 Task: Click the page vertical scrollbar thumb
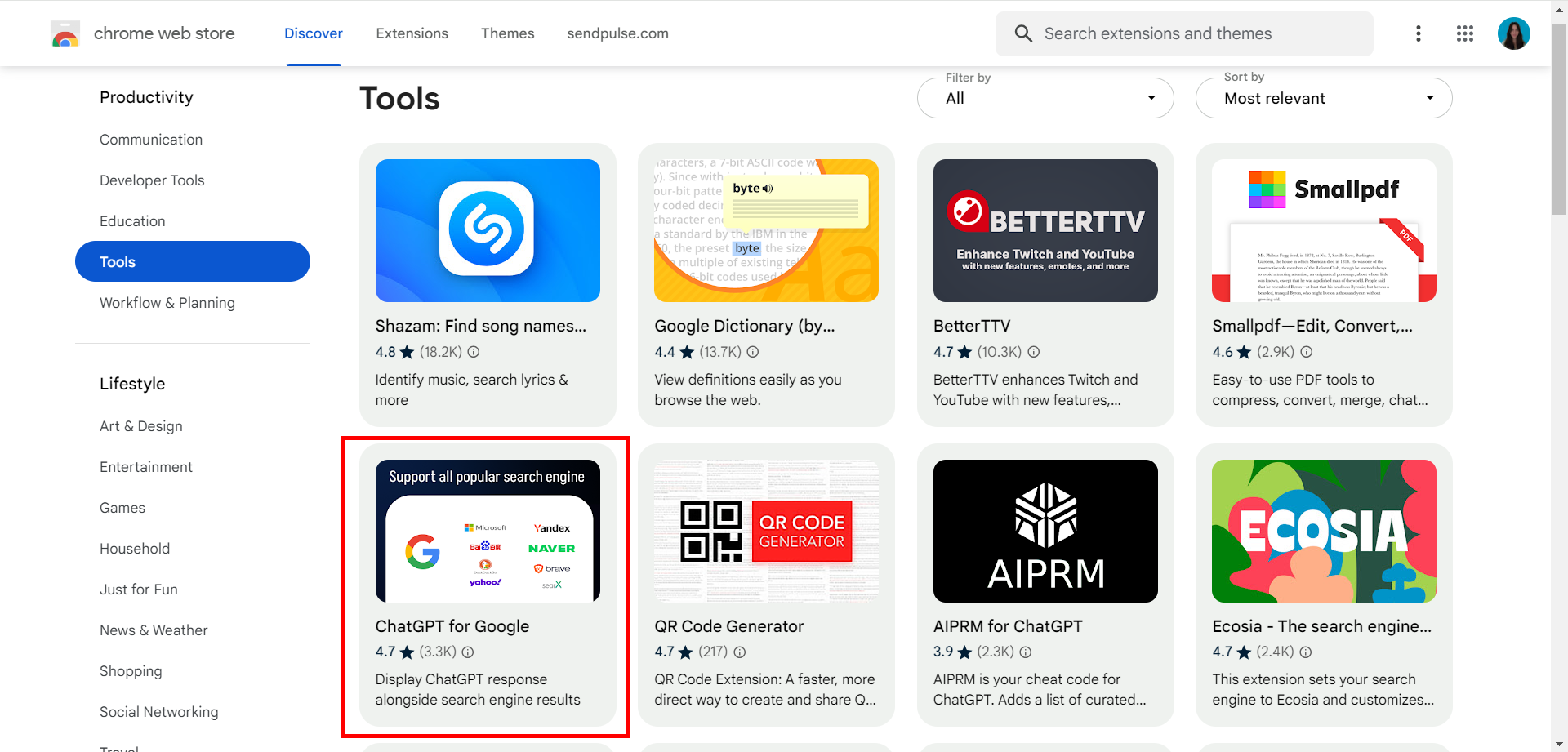(1560, 118)
